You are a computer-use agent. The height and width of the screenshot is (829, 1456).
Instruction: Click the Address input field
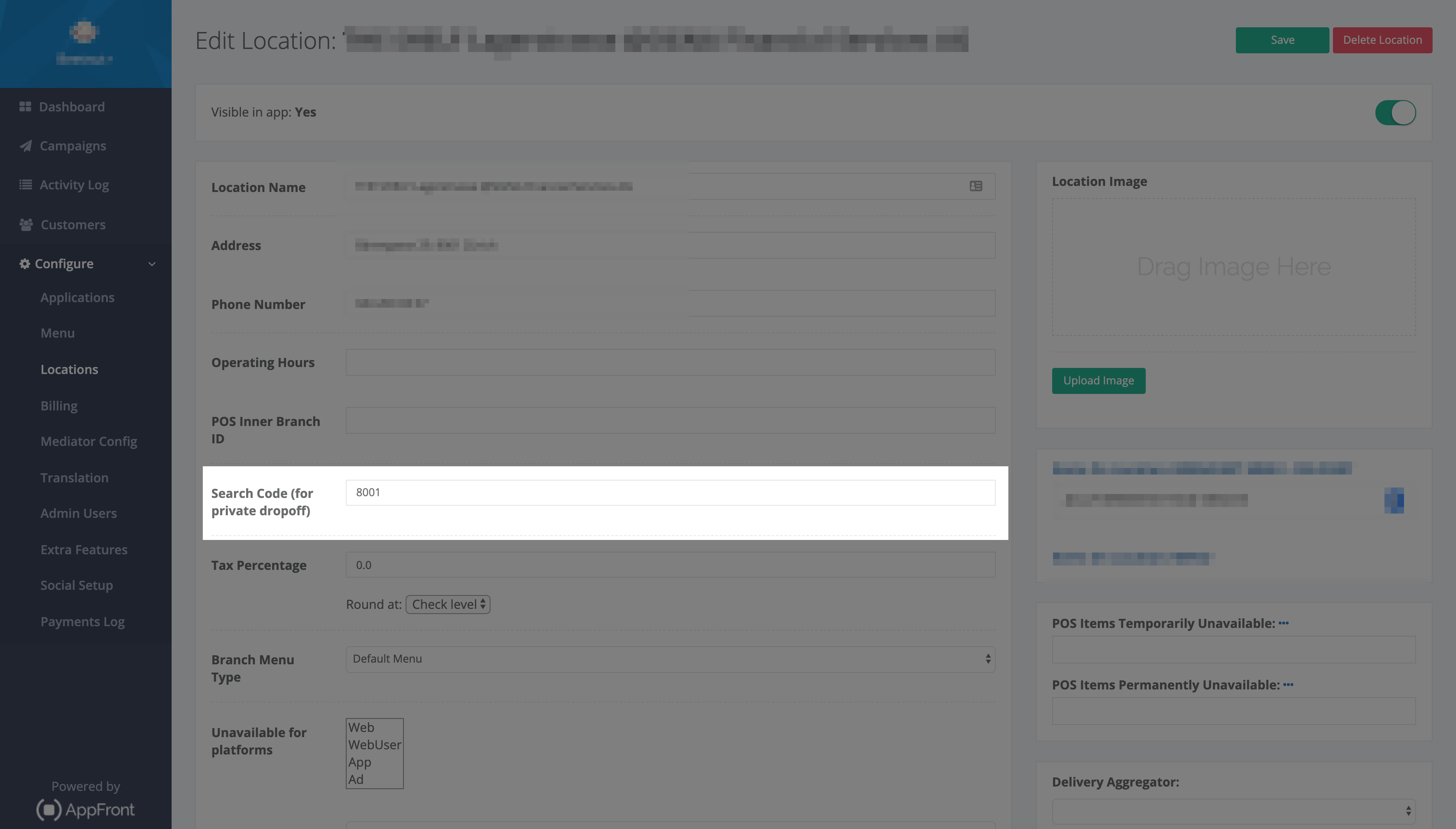[670, 245]
